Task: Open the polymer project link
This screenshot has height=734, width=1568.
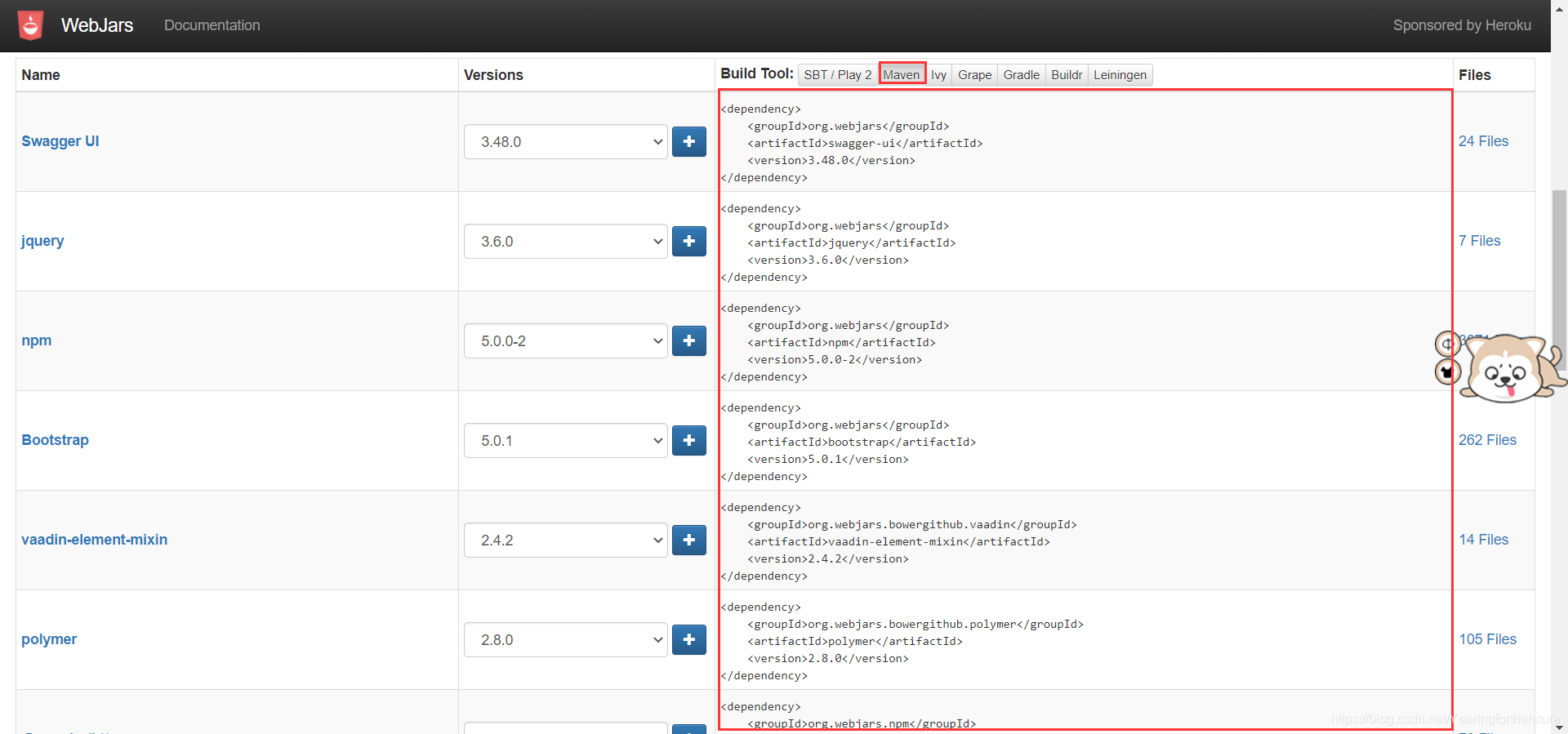Action: [x=49, y=639]
